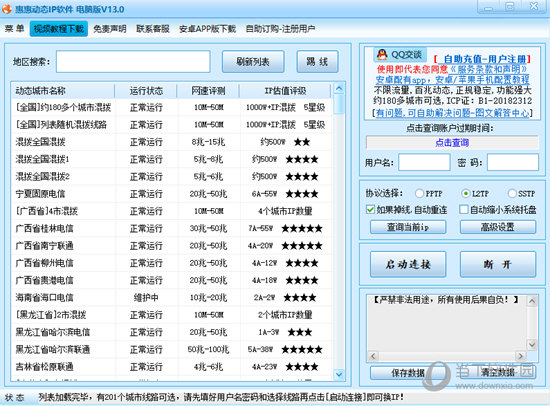Sort by 动态城市名称 column header

tap(63, 91)
